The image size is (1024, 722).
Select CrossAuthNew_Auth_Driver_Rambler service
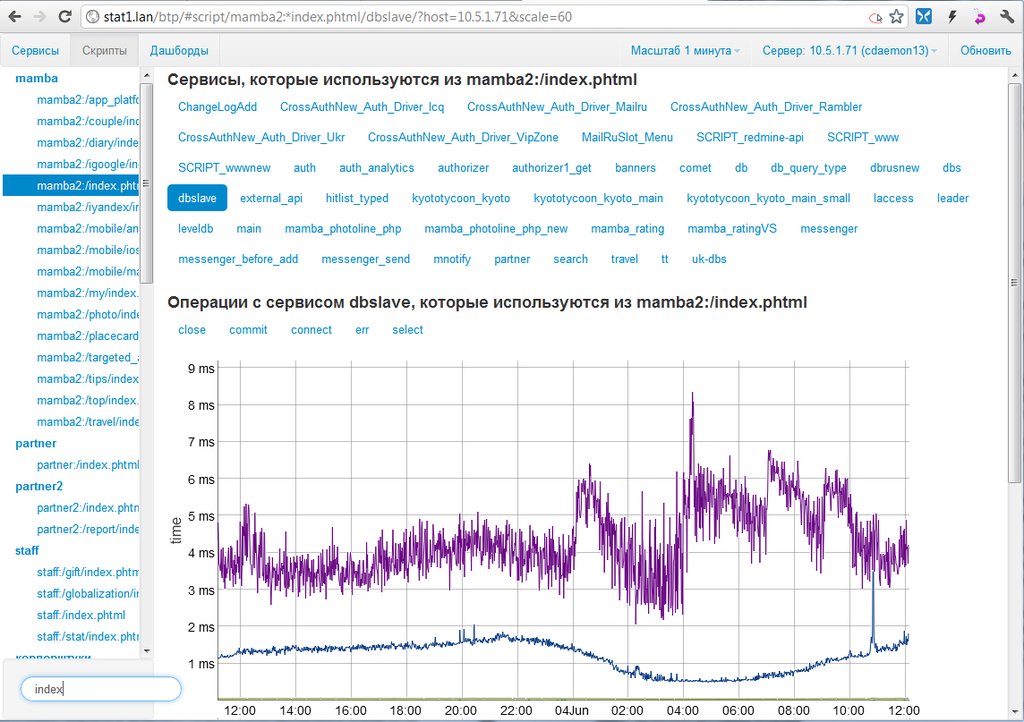coord(766,107)
